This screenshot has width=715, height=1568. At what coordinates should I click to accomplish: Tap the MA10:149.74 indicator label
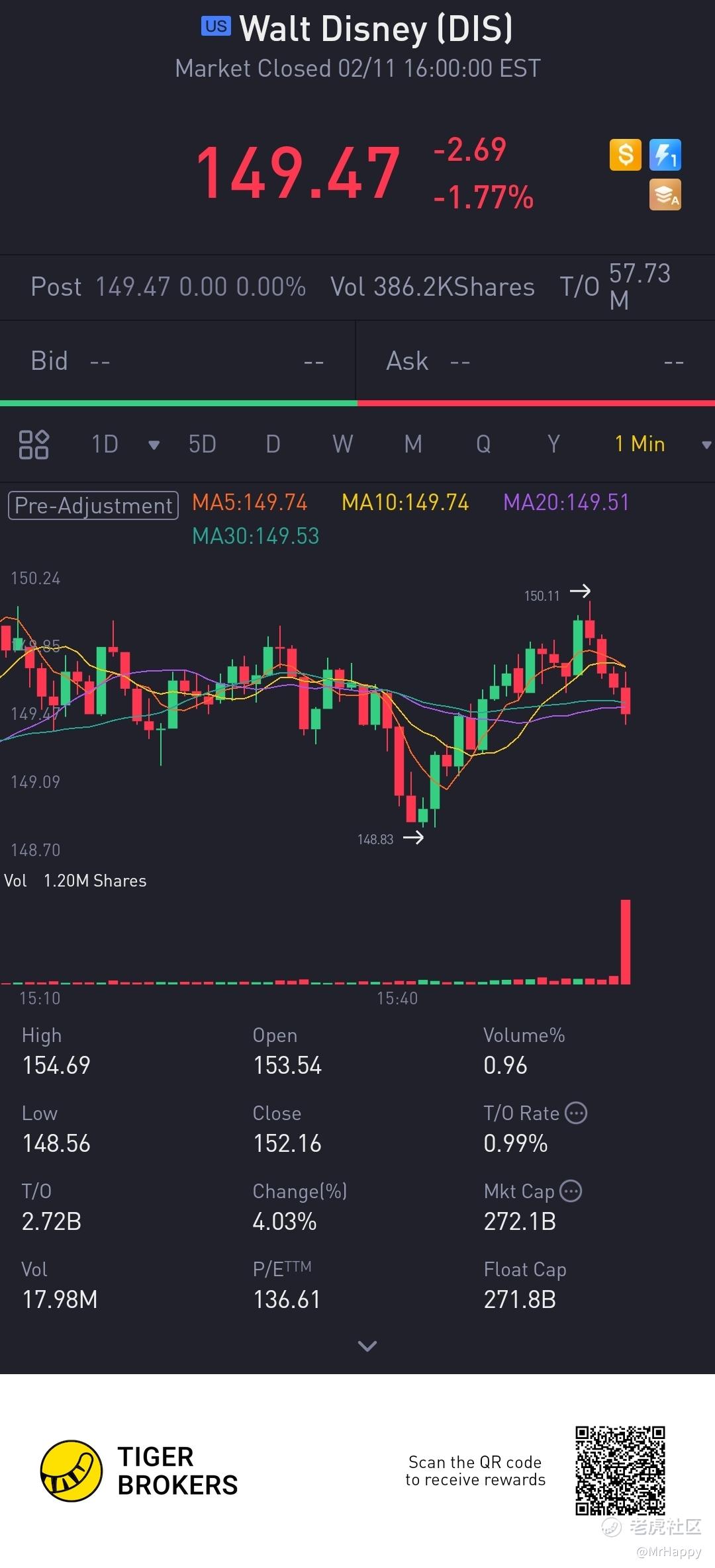(x=405, y=502)
